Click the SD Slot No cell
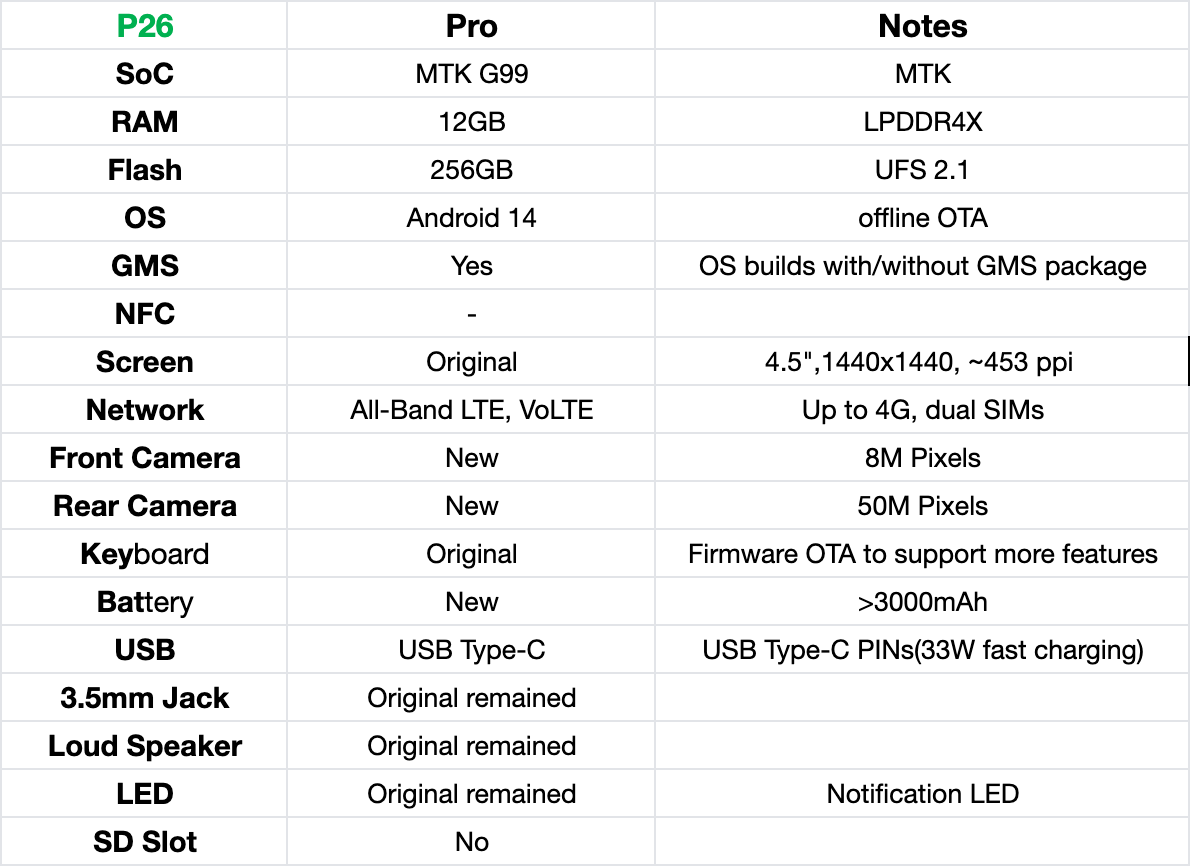Image resolution: width=1190 pixels, height=866 pixels. tap(471, 842)
